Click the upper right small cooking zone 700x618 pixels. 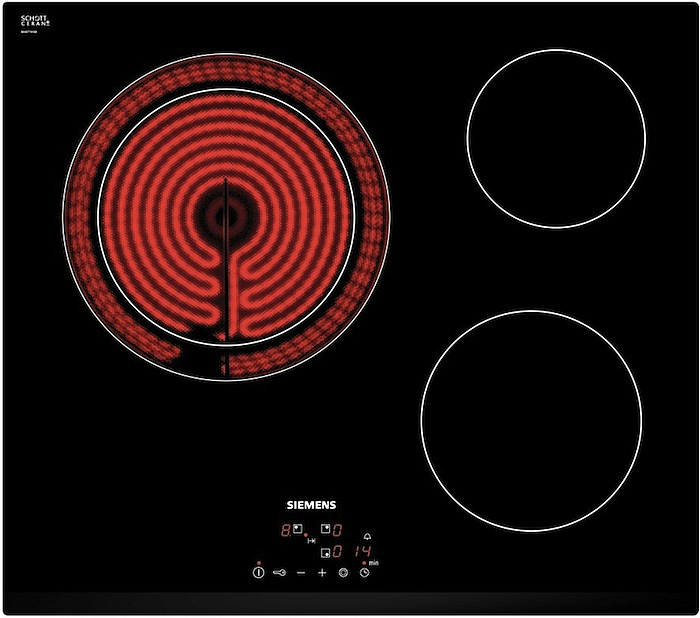click(556, 137)
